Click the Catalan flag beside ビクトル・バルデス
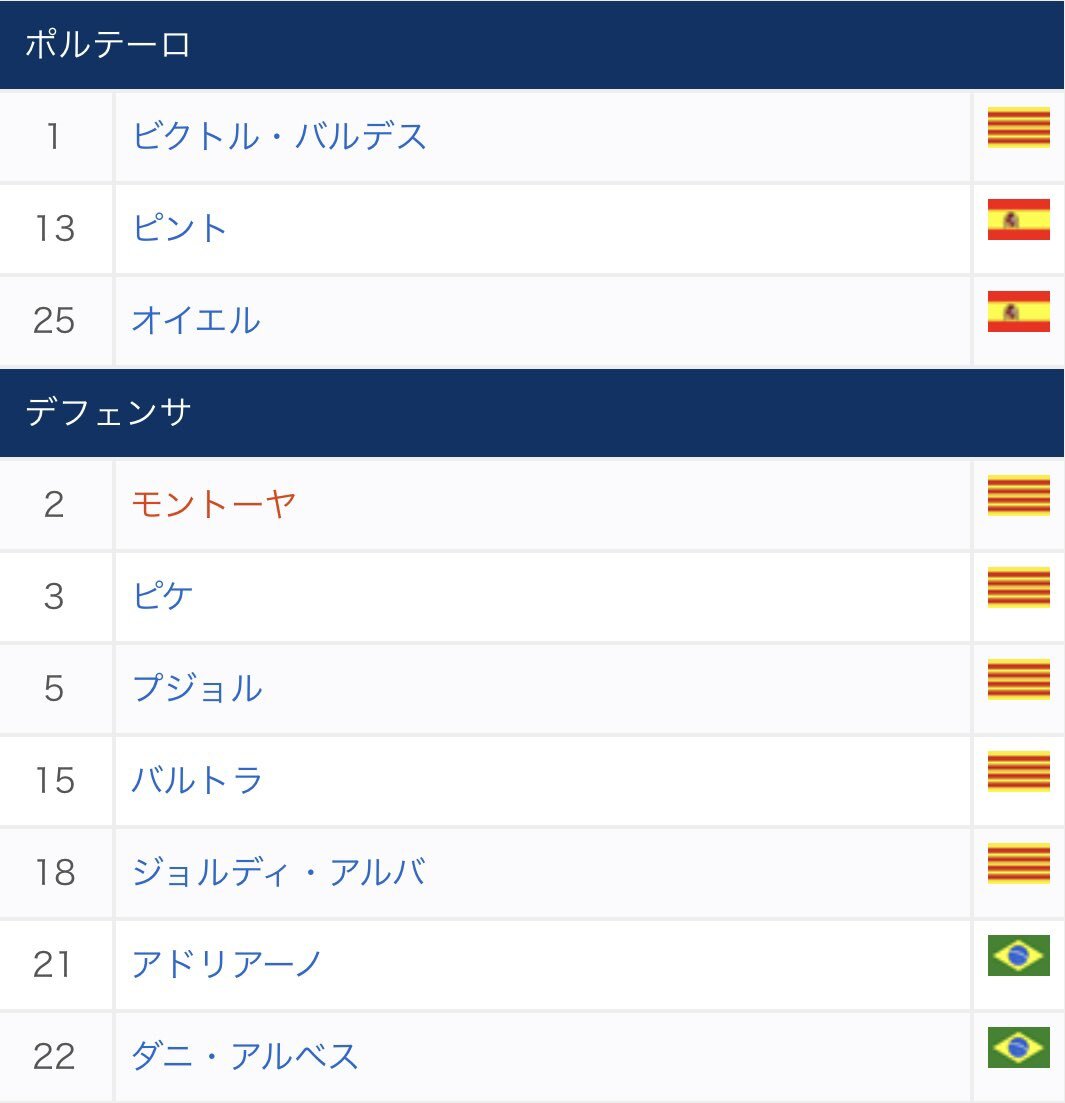 [1018, 127]
